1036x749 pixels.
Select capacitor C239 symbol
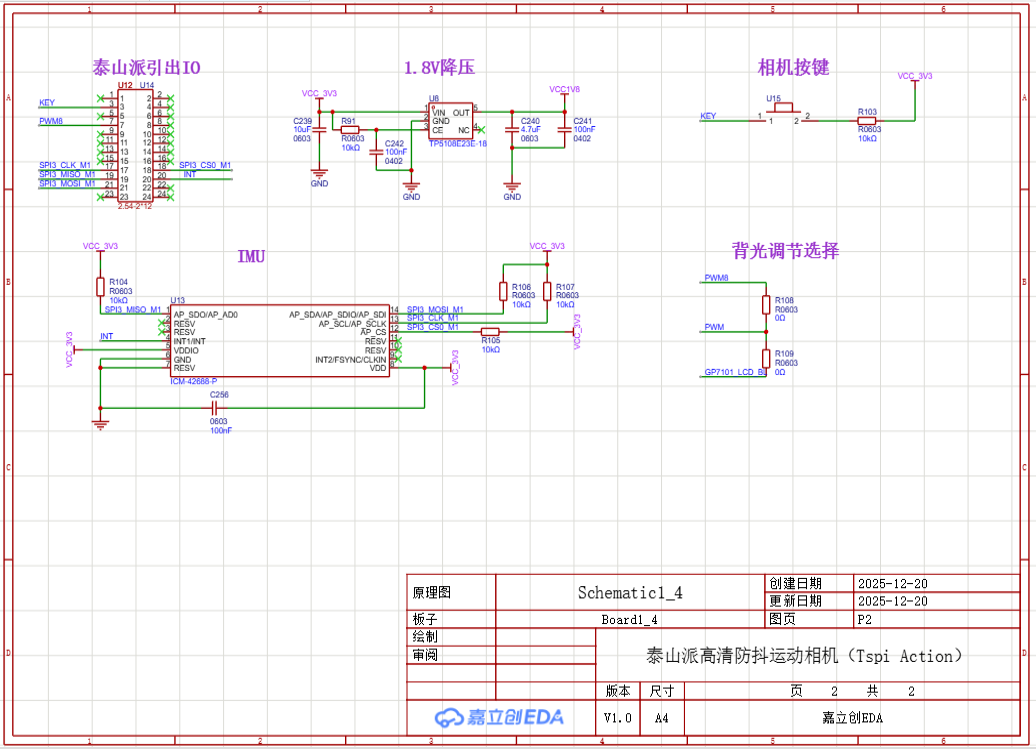[320, 129]
